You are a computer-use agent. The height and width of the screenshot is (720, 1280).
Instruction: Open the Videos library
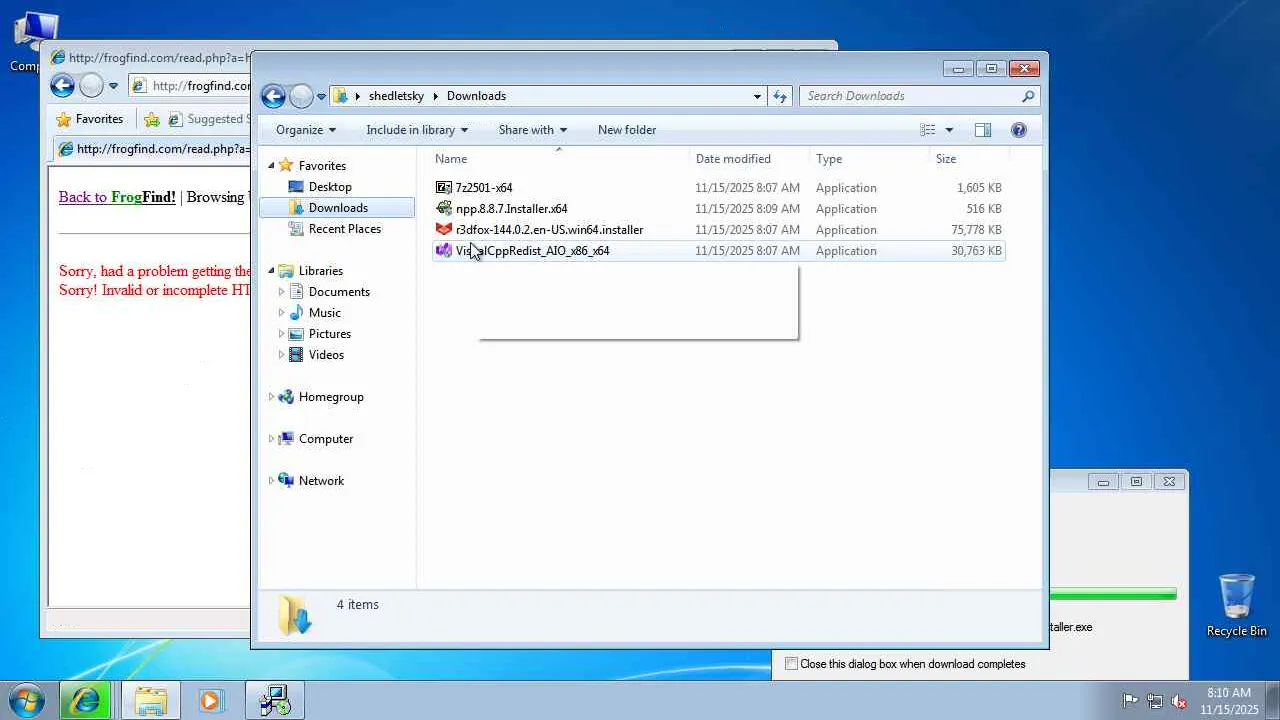(326, 355)
